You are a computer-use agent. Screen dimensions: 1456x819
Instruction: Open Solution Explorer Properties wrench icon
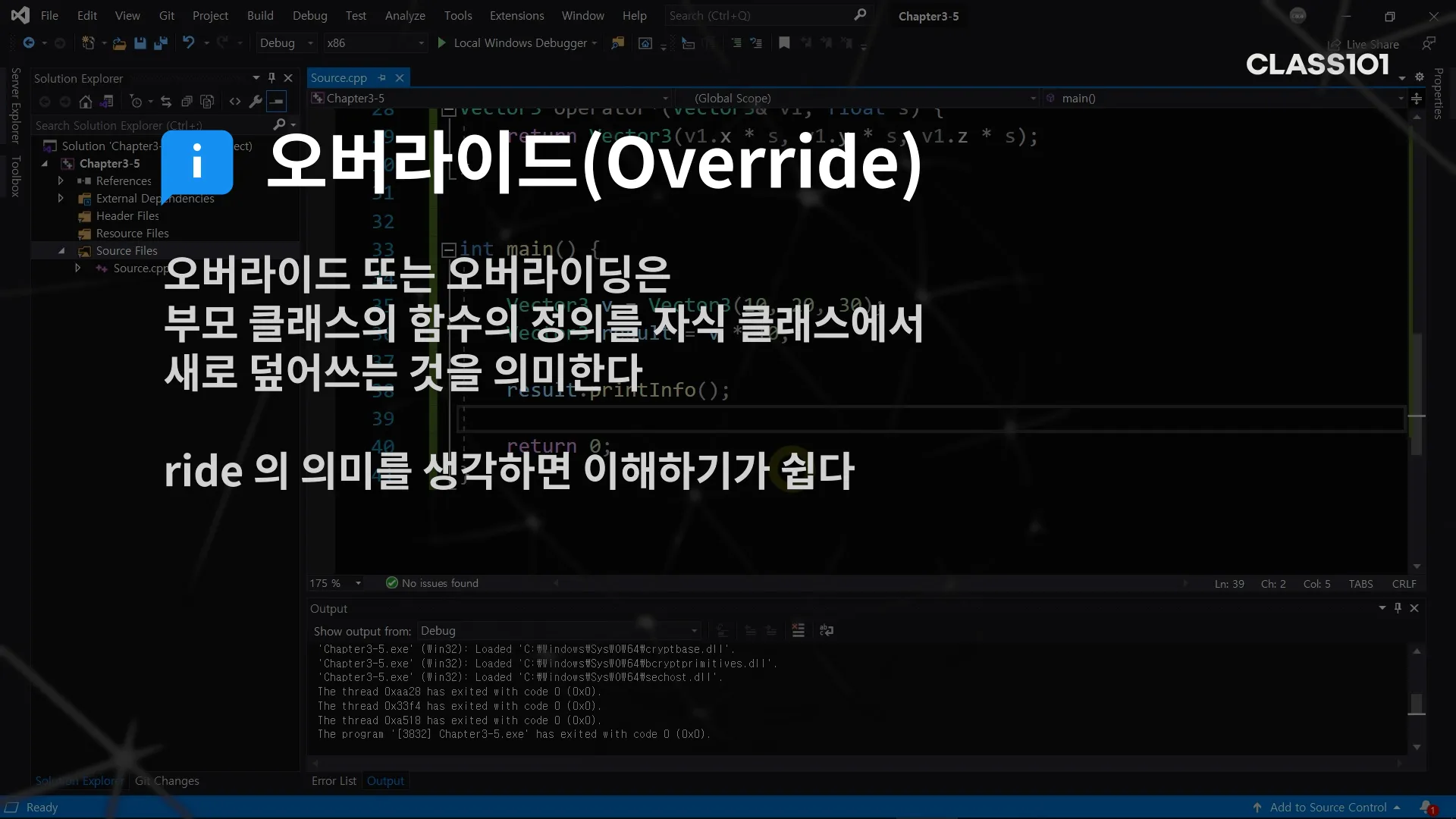point(256,102)
